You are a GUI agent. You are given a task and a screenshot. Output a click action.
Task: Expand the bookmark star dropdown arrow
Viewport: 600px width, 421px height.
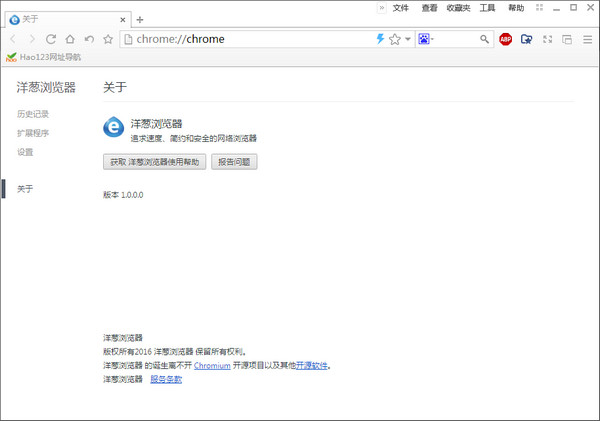point(408,39)
